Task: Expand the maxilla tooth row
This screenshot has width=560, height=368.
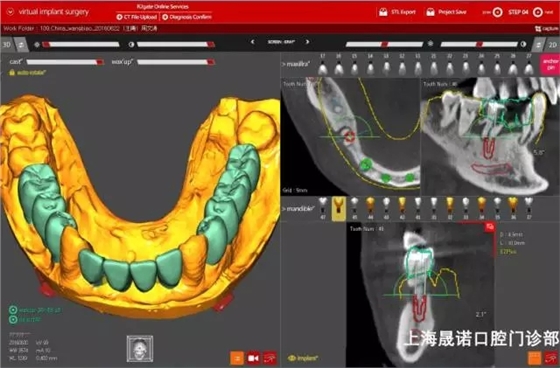Action: click(x=296, y=65)
